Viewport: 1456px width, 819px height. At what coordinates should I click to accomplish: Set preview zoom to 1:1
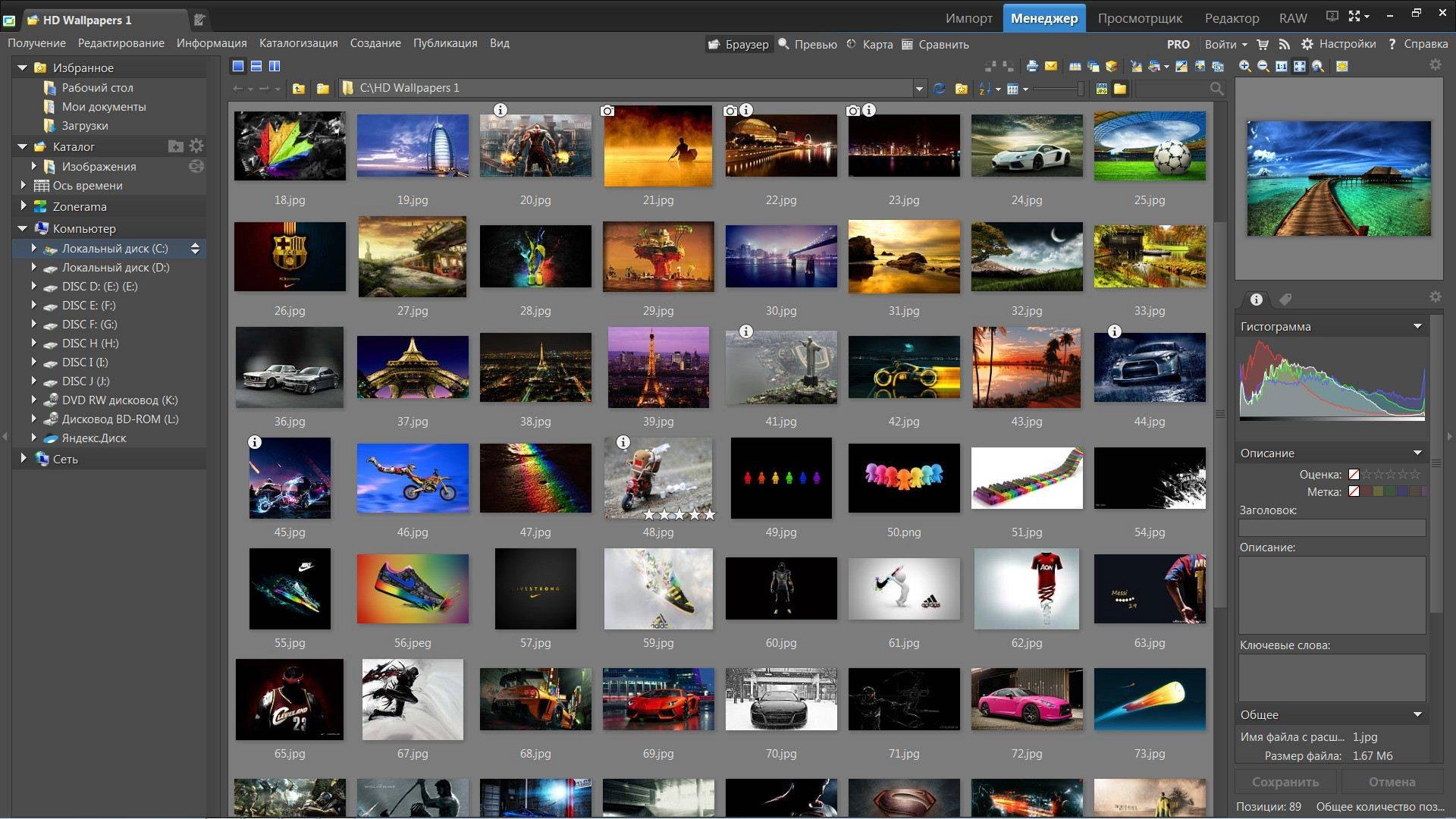(1282, 67)
